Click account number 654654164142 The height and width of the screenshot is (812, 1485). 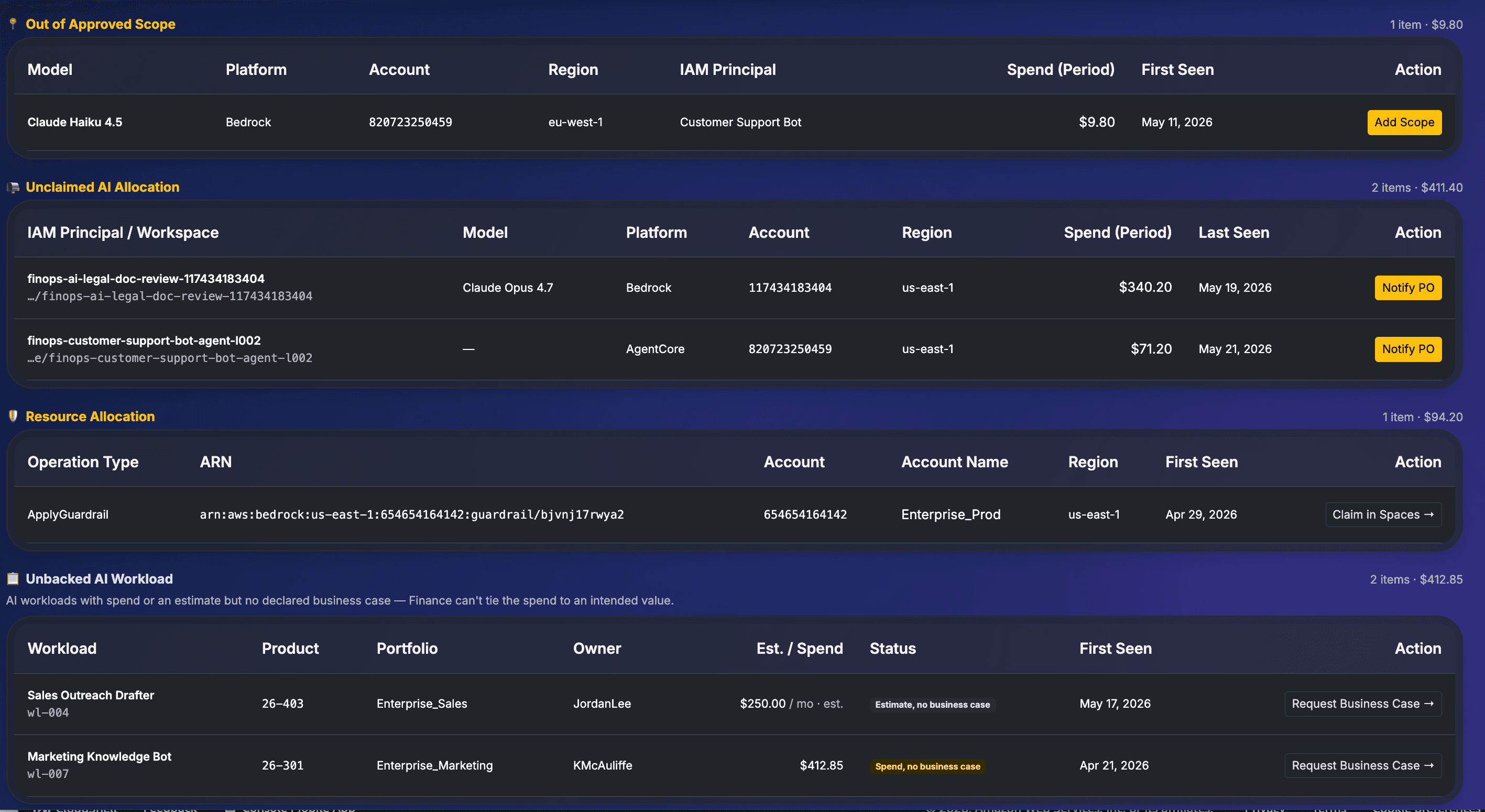click(x=805, y=514)
